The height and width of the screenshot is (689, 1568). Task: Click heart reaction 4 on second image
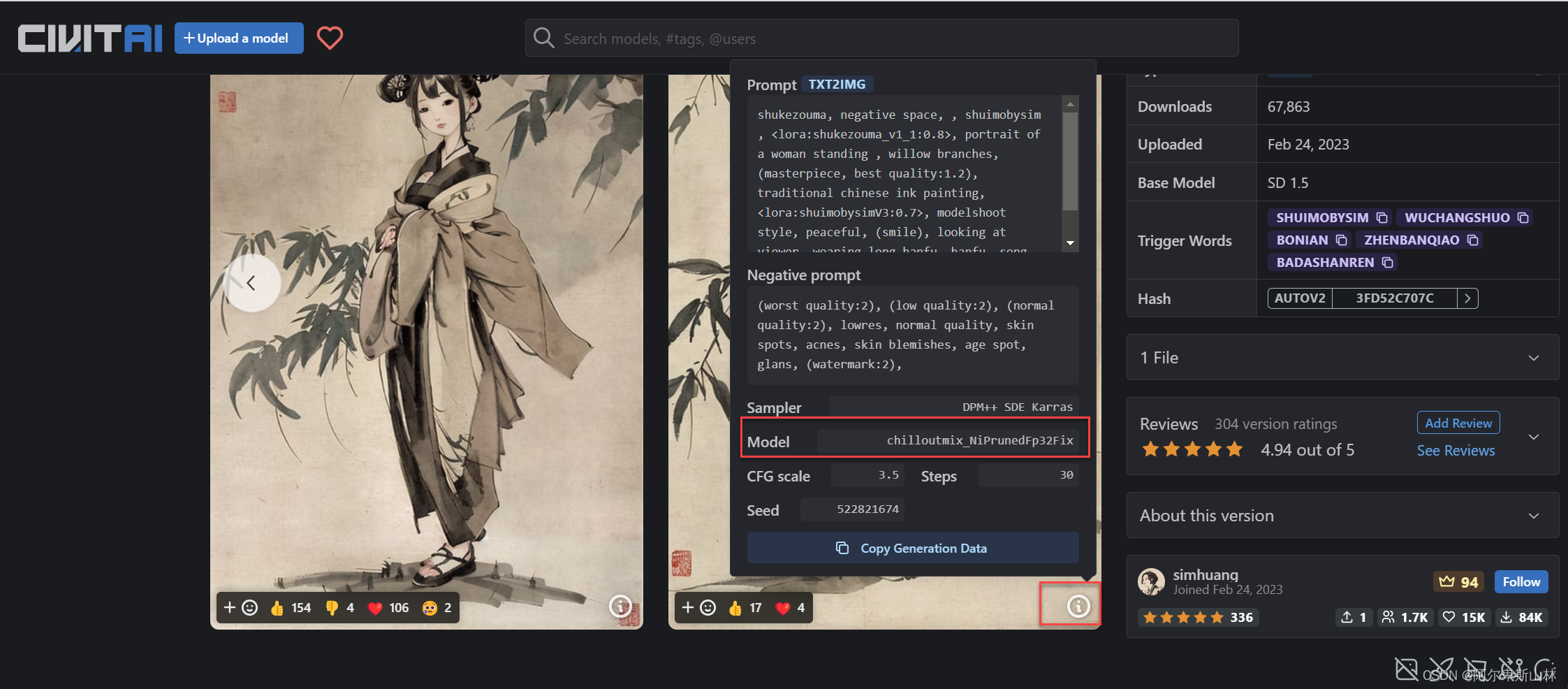click(x=791, y=607)
